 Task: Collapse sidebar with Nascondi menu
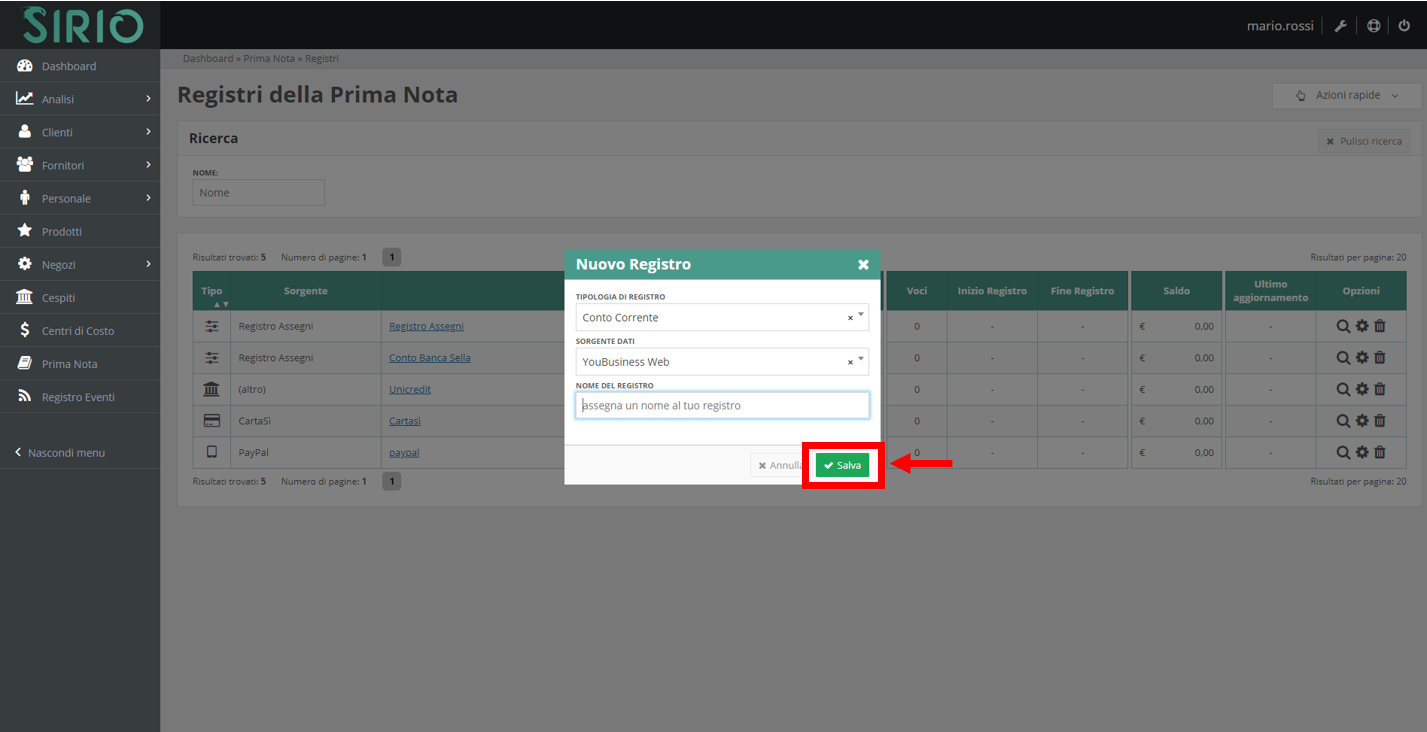(x=60, y=453)
